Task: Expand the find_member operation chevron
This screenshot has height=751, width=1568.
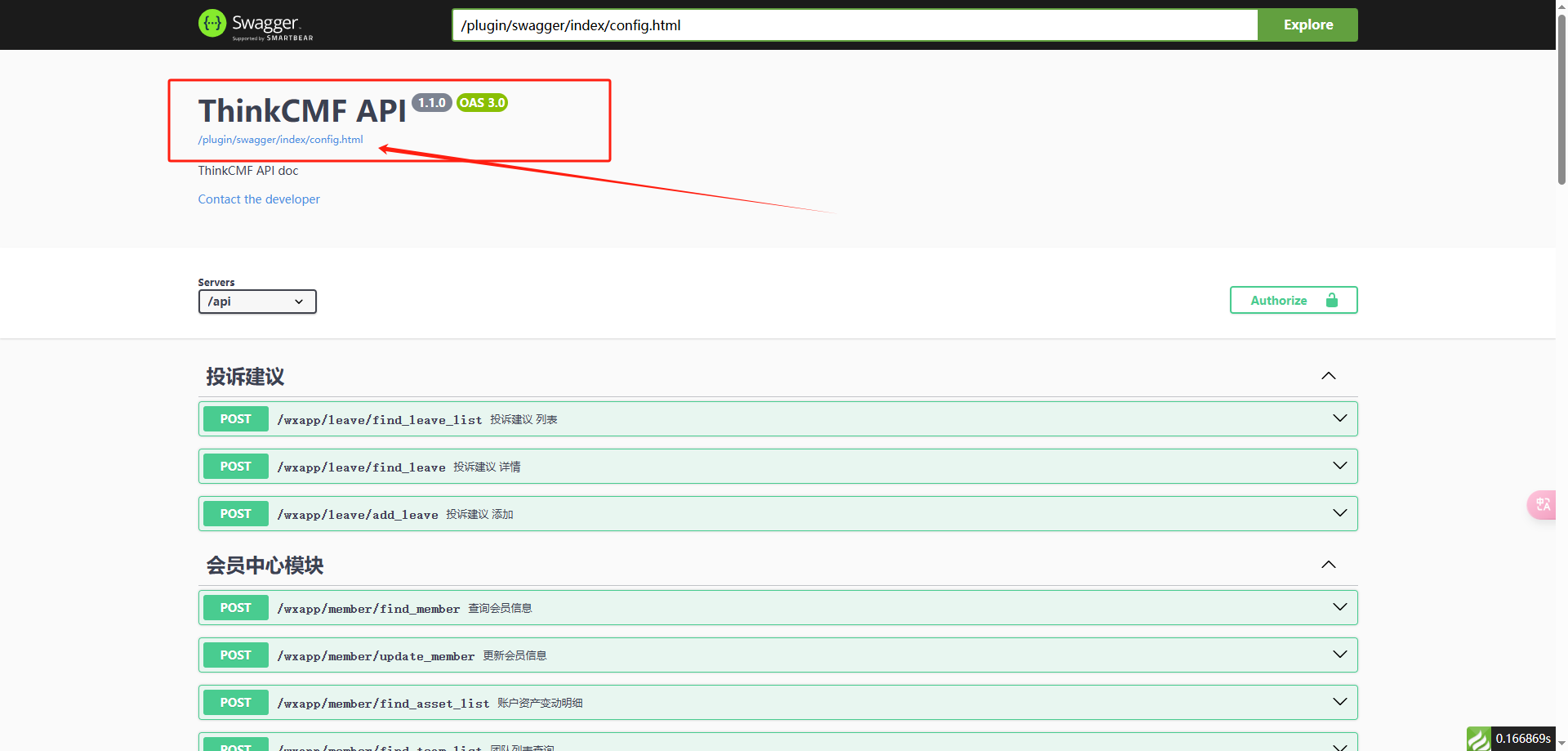Action: coord(1340,607)
